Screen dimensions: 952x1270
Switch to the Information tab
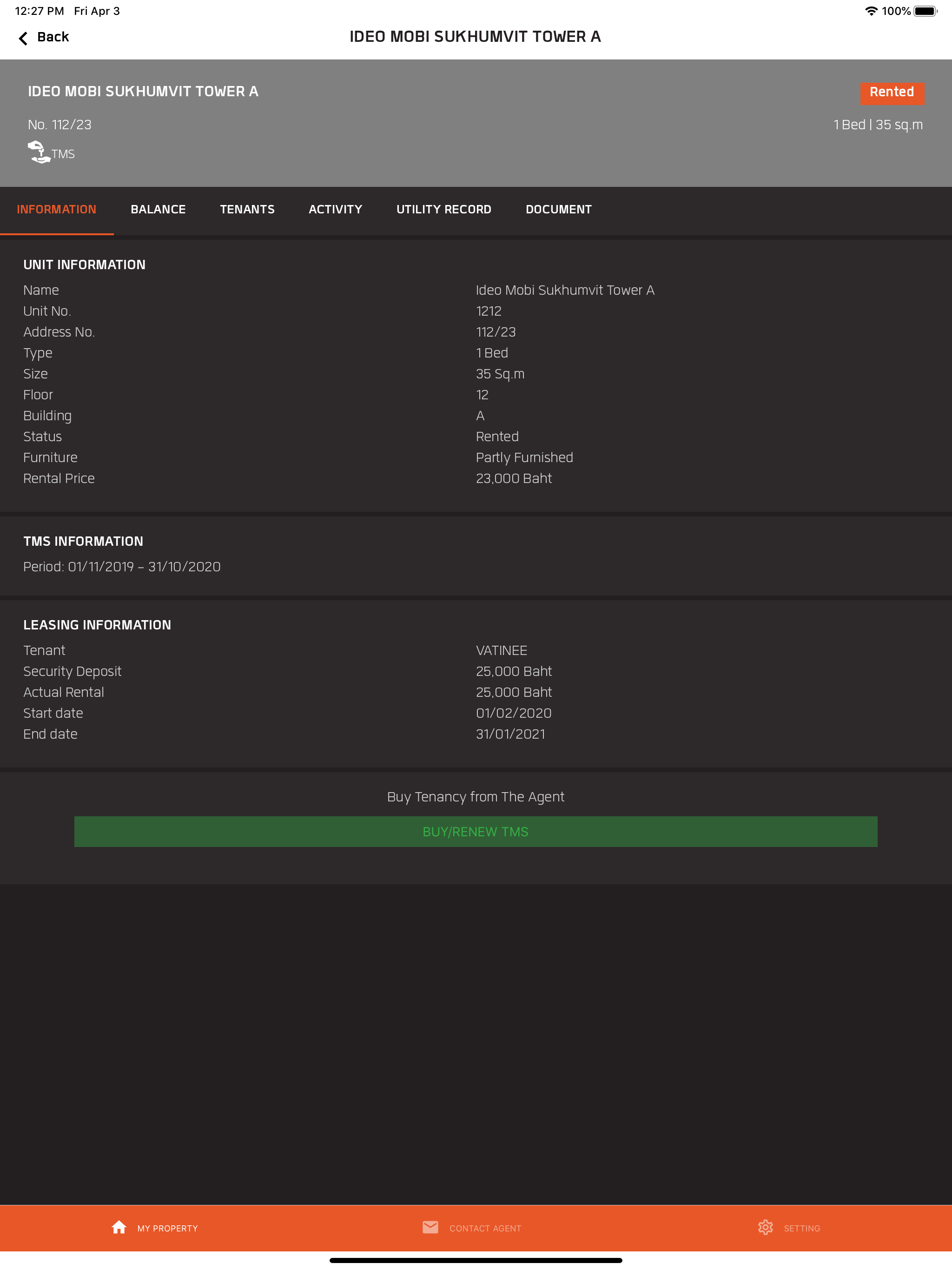point(57,210)
